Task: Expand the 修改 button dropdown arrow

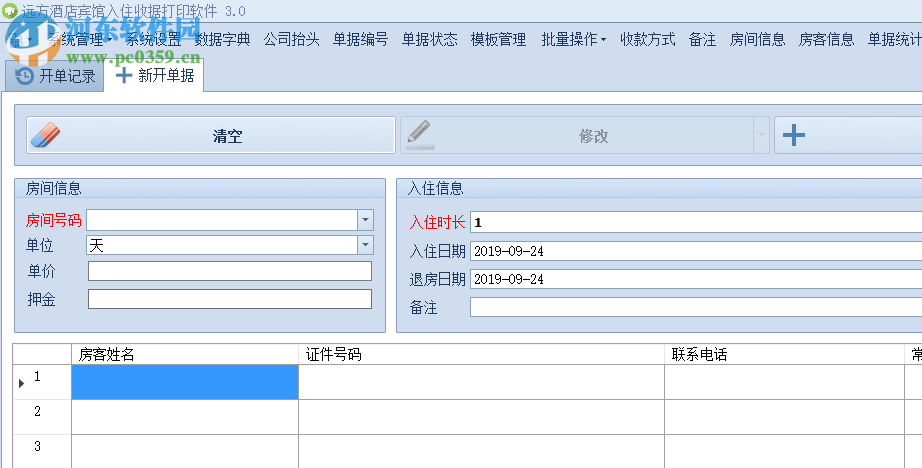Action: click(761, 135)
